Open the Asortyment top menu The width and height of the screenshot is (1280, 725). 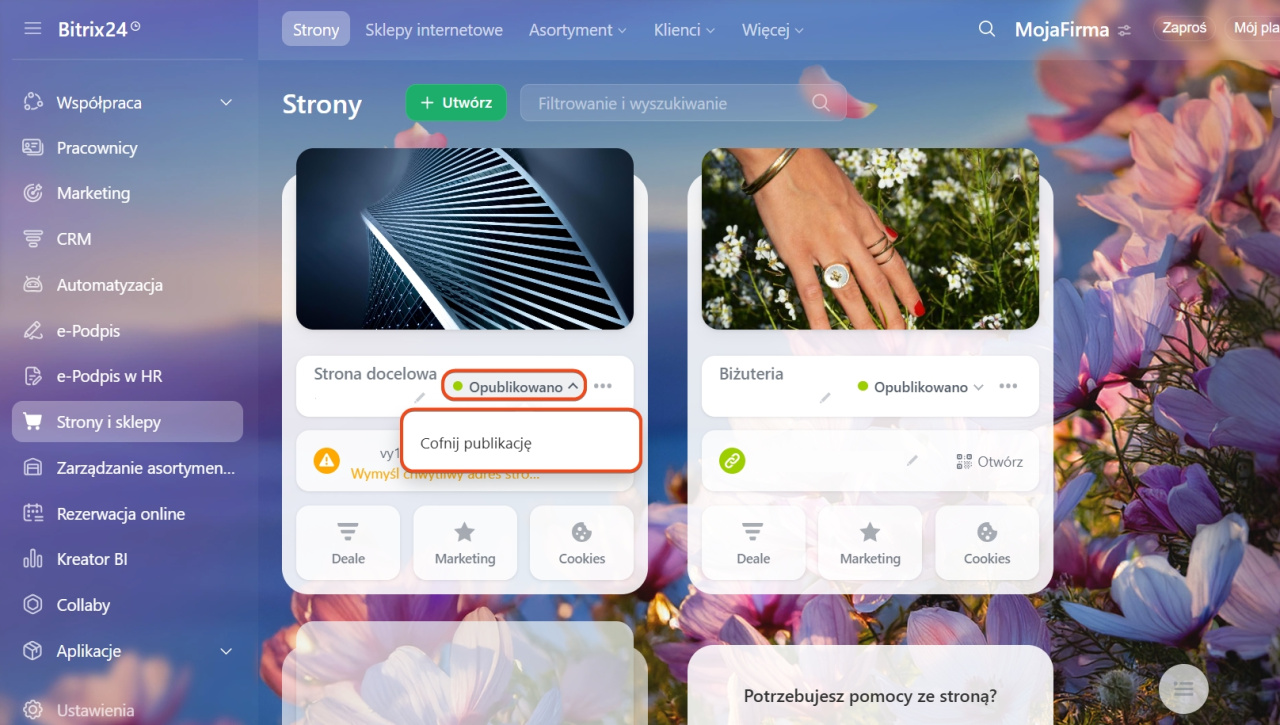[577, 30]
